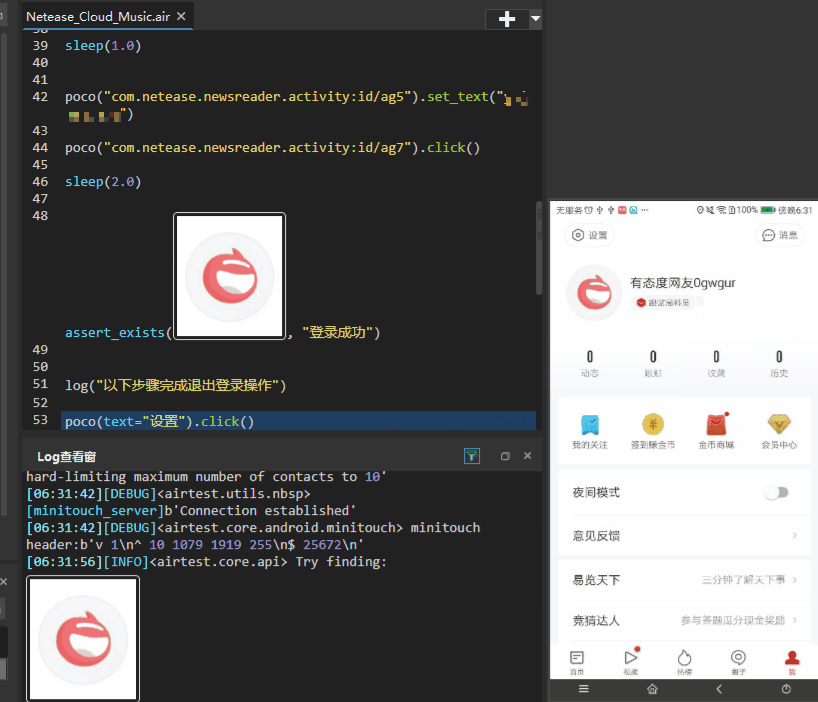Tap the 跟贴局科员 badge
The image size is (818, 702).
point(666,302)
